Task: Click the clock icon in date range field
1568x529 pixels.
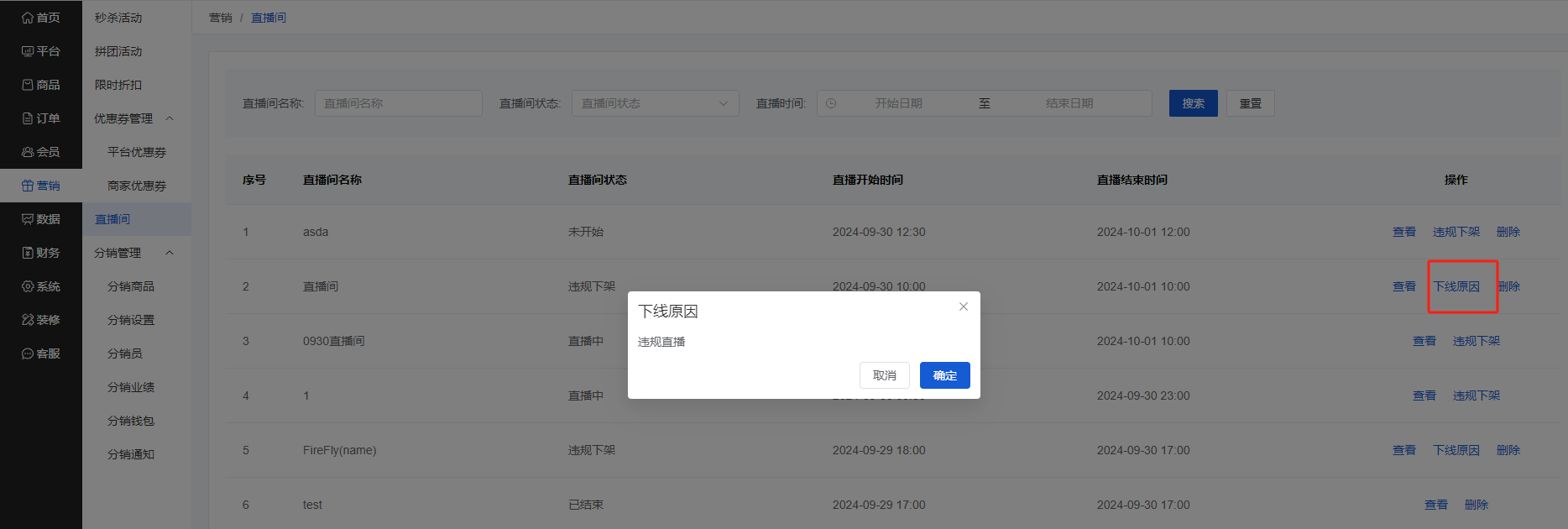Action: click(x=831, y=103)
